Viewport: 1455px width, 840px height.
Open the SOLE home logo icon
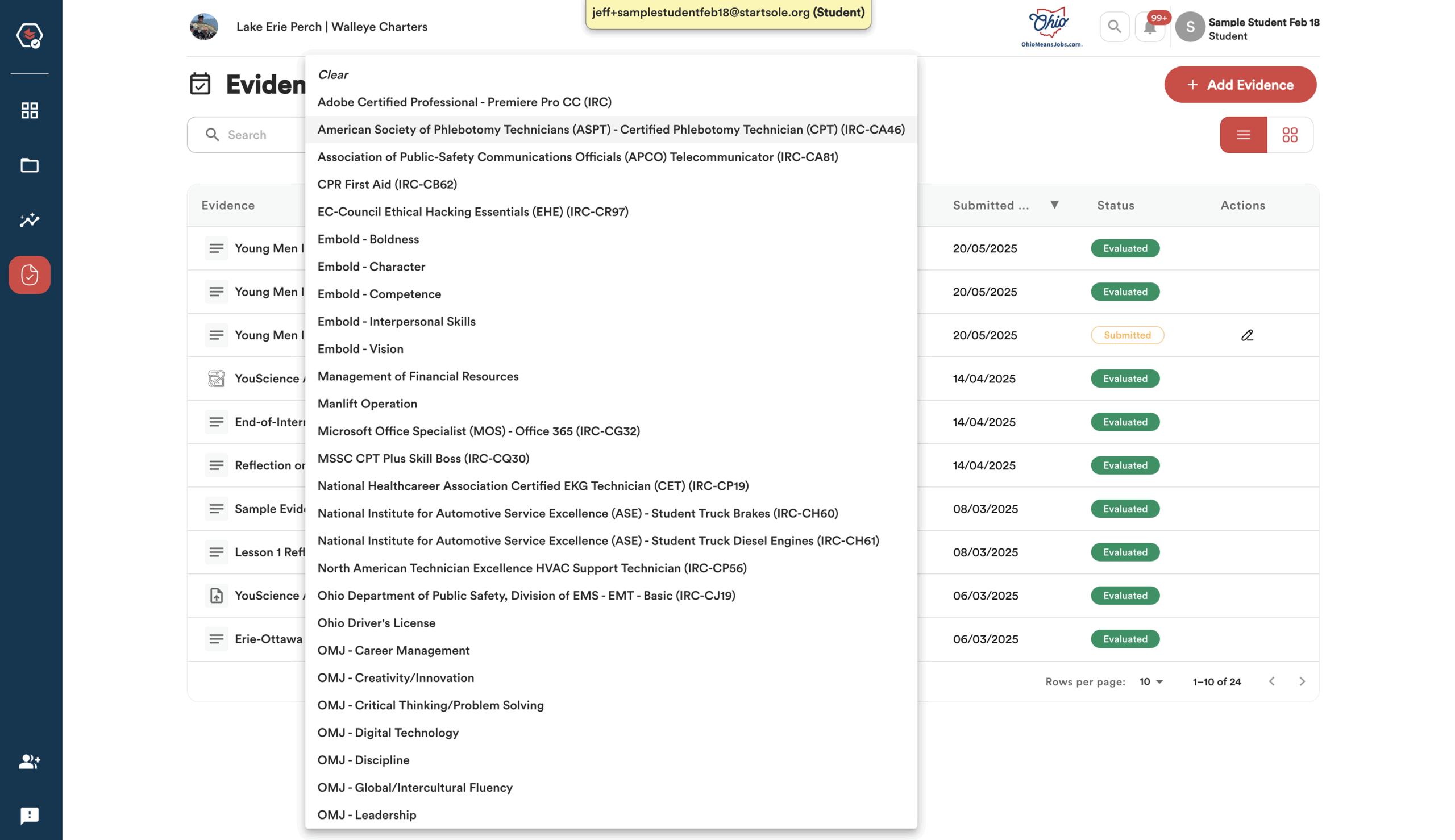(30, 35)
